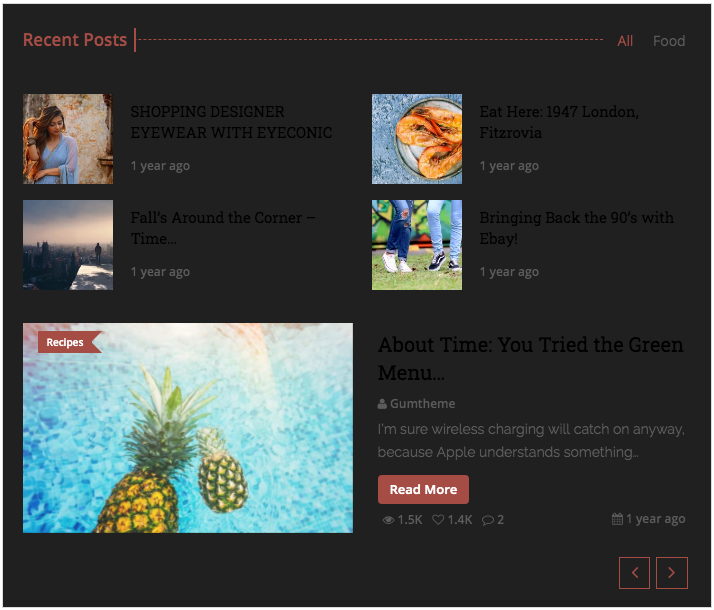714x610 pixels.
Task: Open Bringing Back the 90's post title
Action: pyautogui.click(x=576, y=228)
